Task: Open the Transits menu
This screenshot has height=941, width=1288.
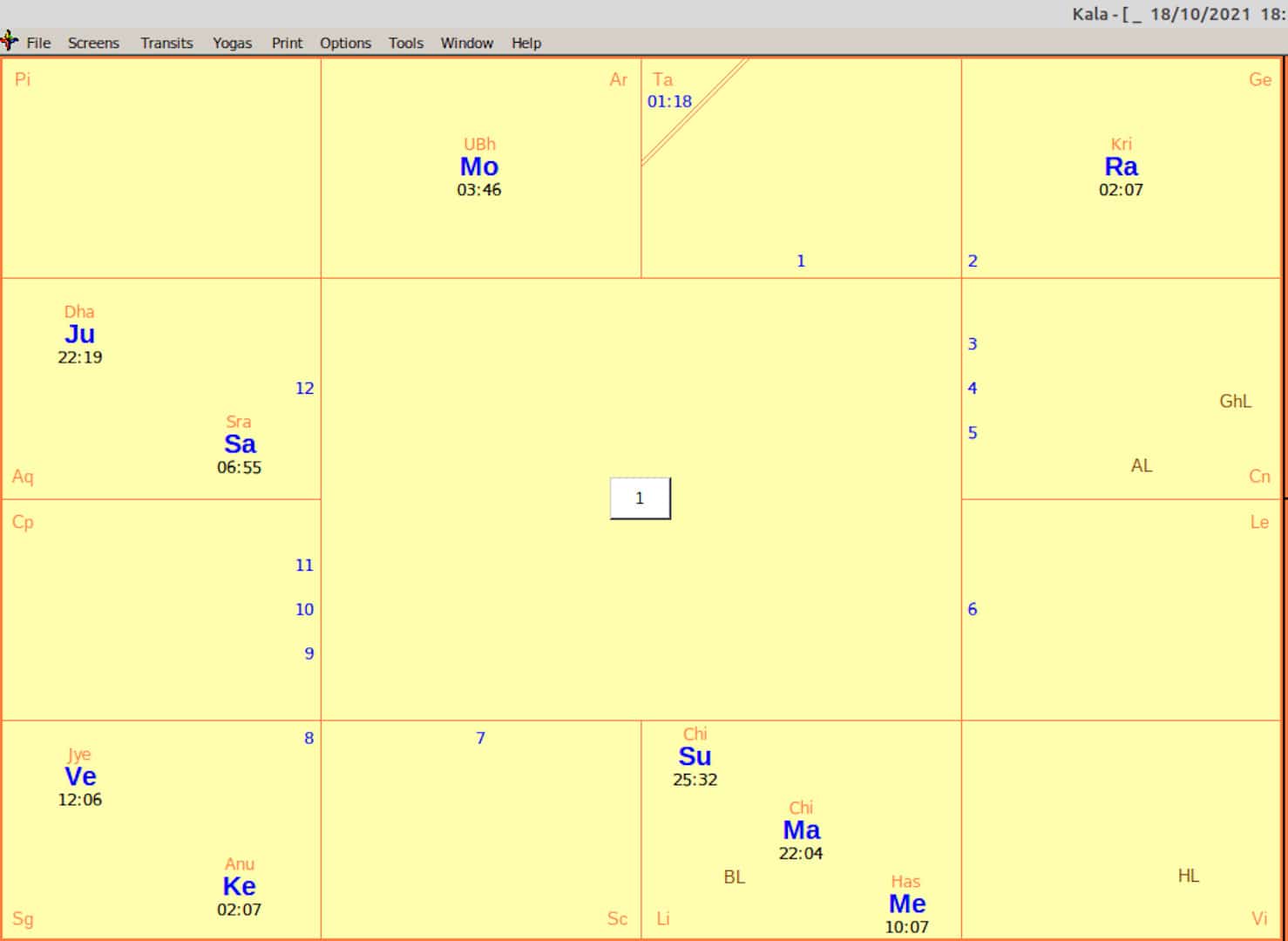Action: pyautogui.click(x=166, y=43)
